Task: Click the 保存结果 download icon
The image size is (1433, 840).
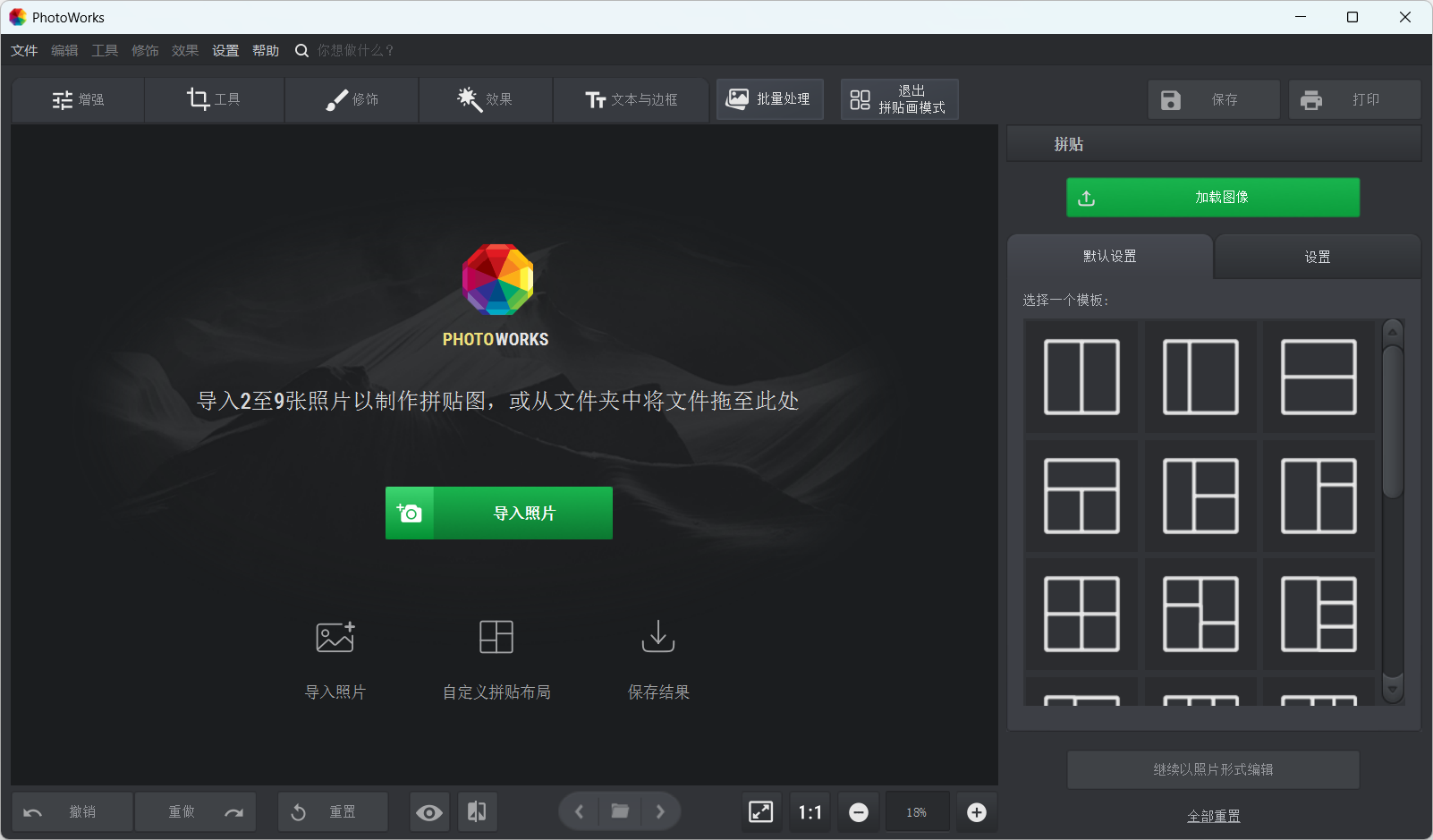Action: [658, 637]
